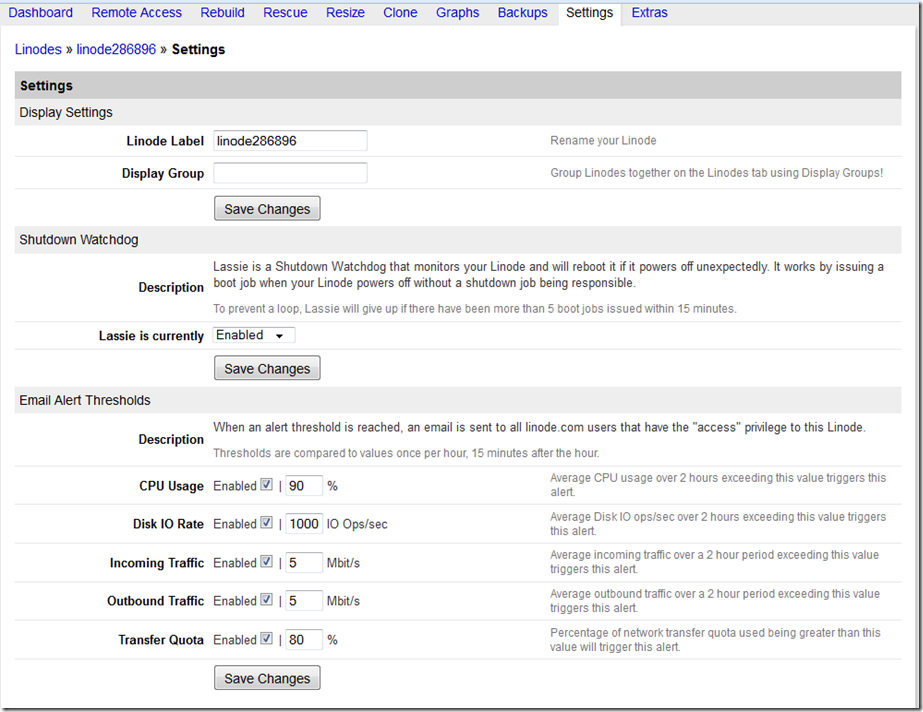923x712 pixels.
Task: Click the 'IO Ops/sec' unit label
Action: pyautogui.click(x=357, y=524)
